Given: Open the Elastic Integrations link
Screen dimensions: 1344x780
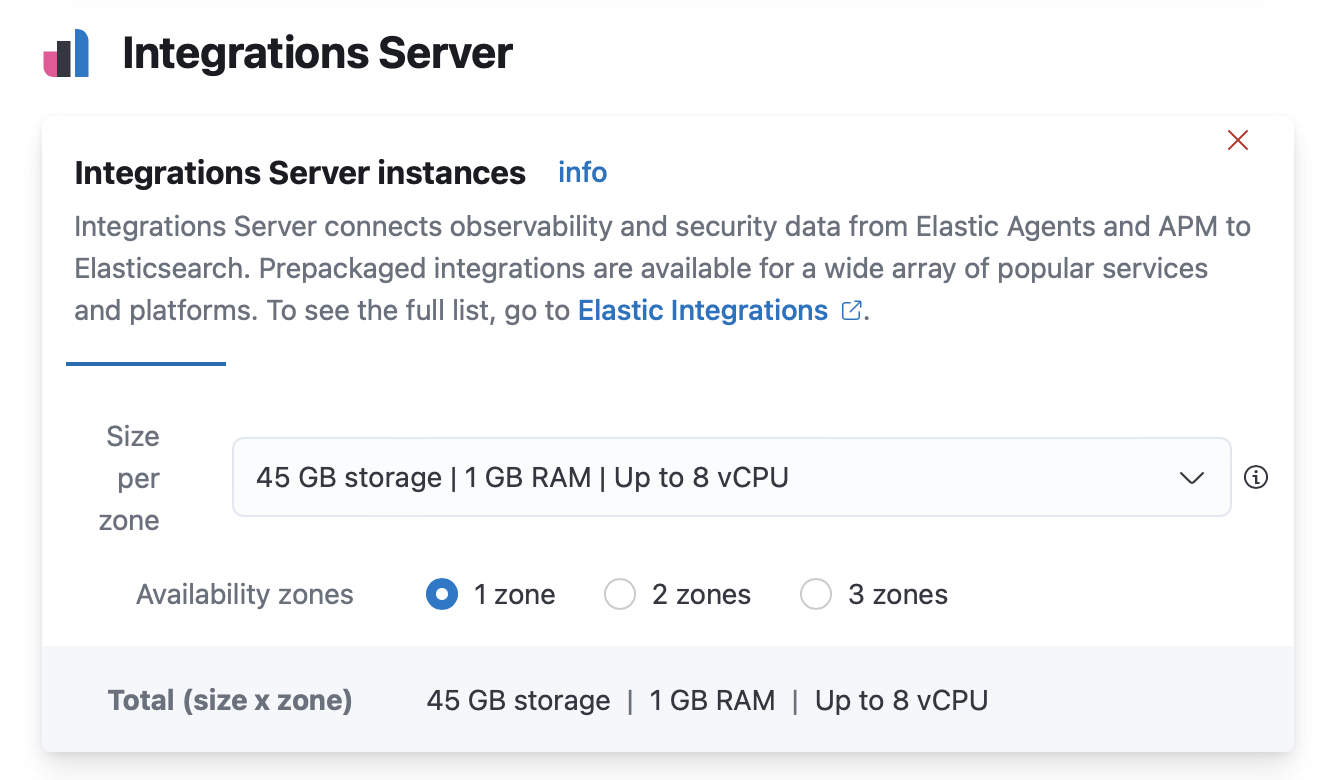Looking at the screenshot, I should (x=701, y=310).
